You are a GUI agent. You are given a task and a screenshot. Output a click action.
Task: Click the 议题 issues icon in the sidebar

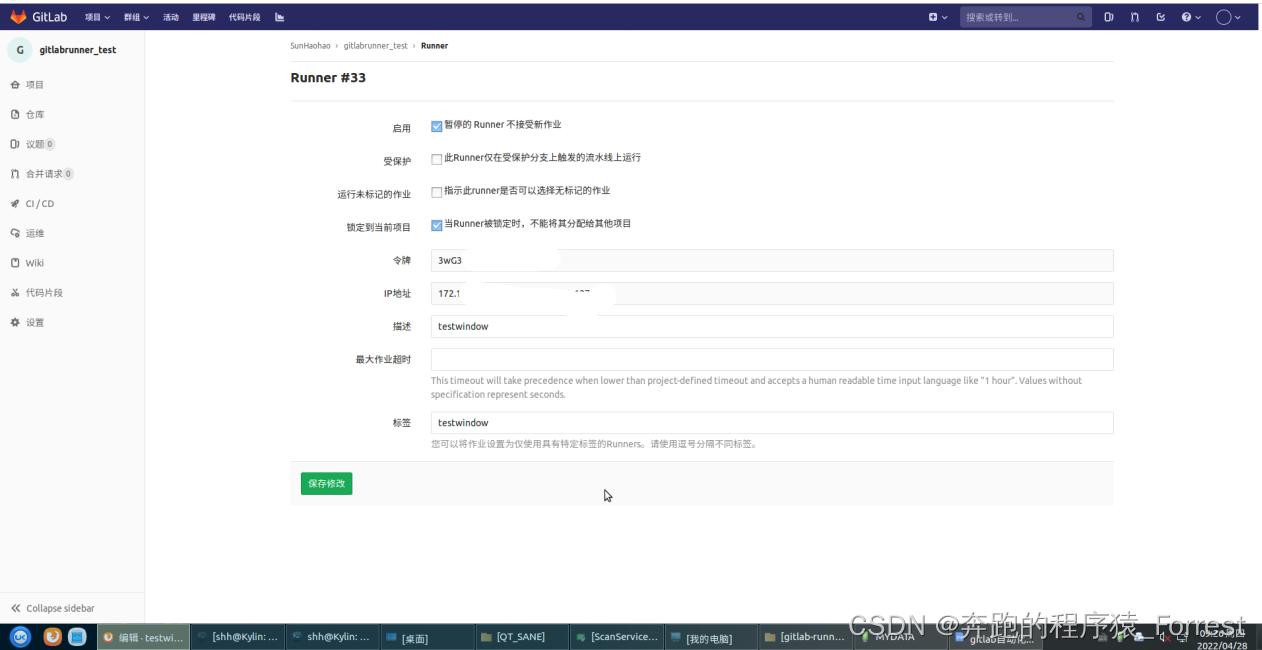(15, 144)
